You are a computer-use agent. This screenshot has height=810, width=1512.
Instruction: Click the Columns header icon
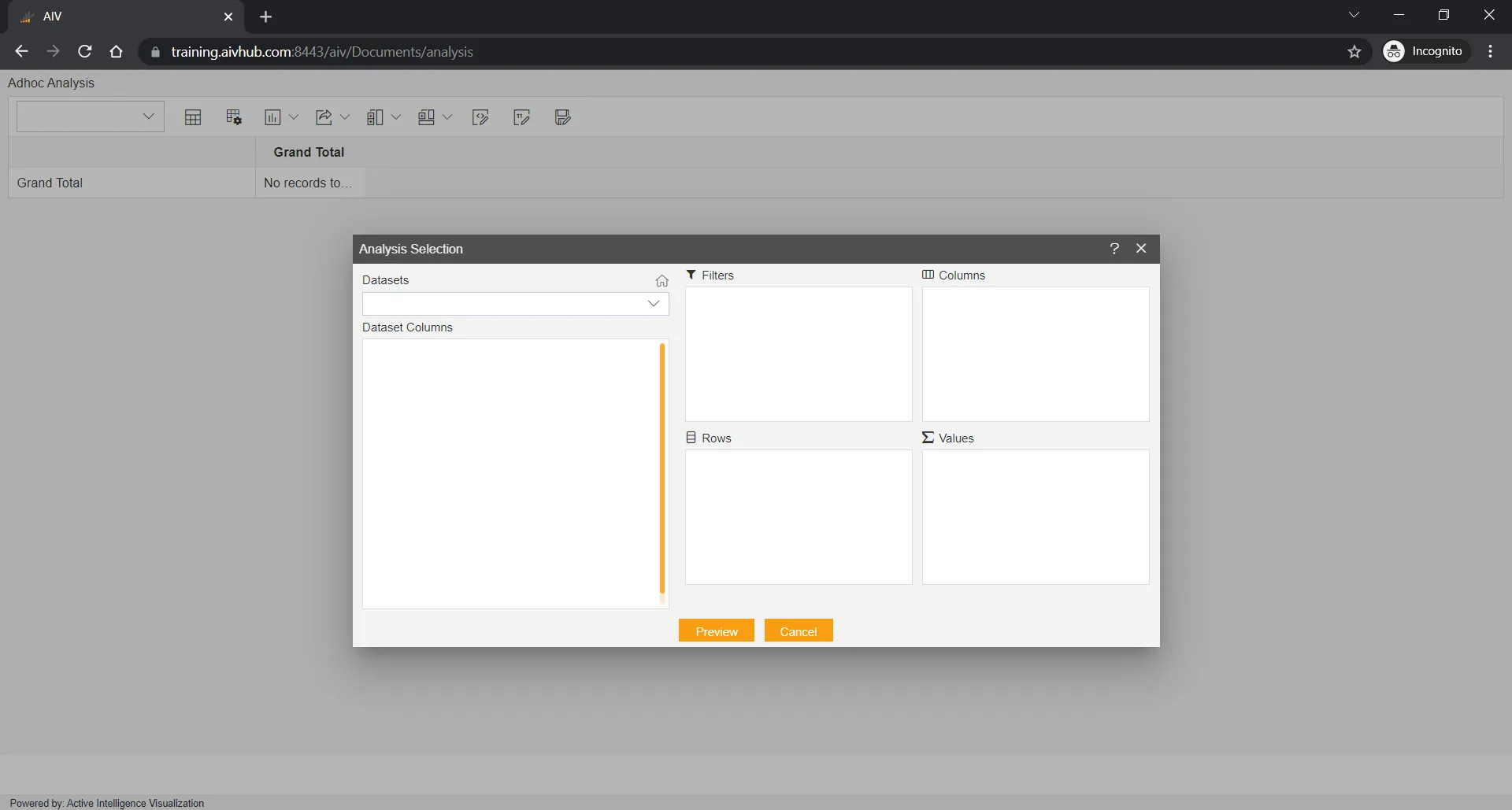928,275
